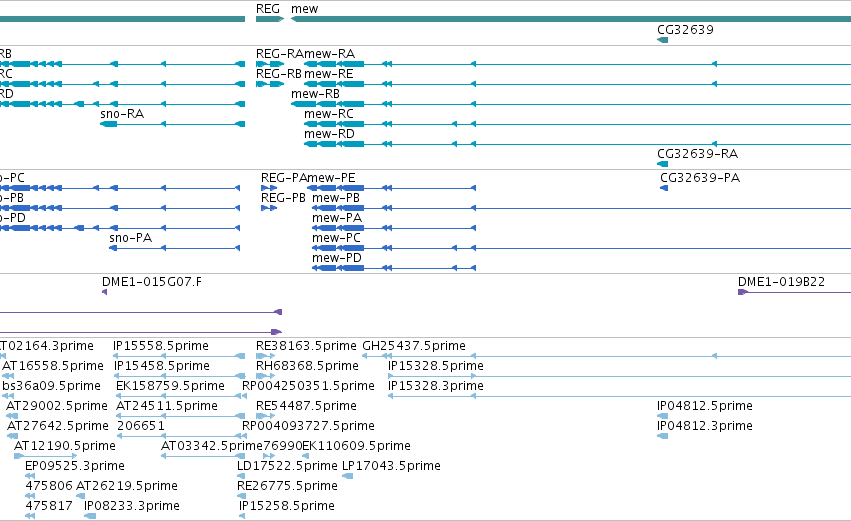The height and width of the screenshot is (521, 851).
Task: Click the feature labeled 475806
Action: tap(49, 487)
